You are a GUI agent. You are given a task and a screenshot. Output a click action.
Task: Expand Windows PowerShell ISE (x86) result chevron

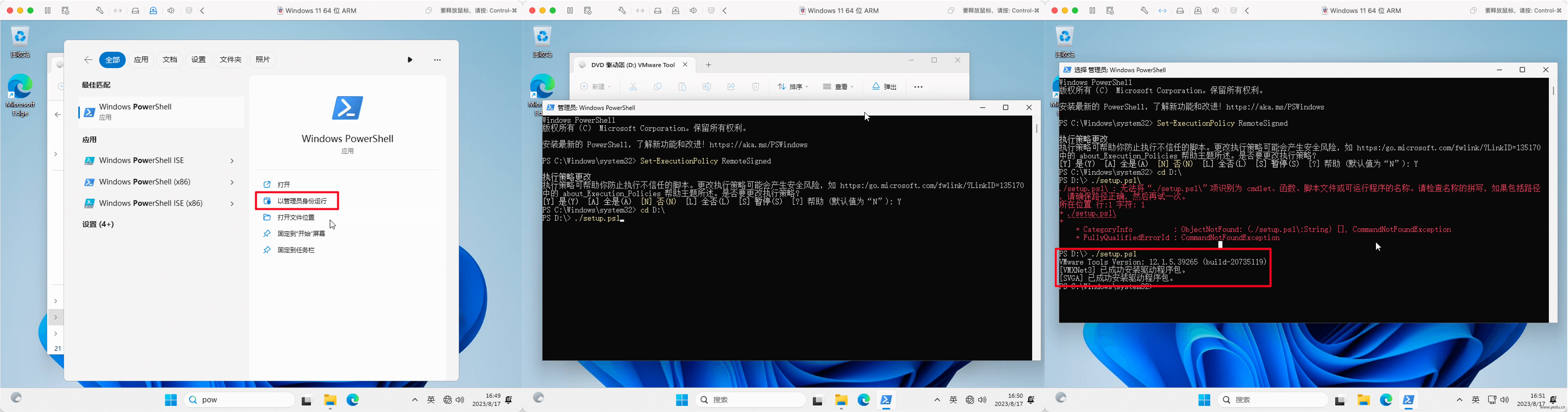[x=232, y=204]
